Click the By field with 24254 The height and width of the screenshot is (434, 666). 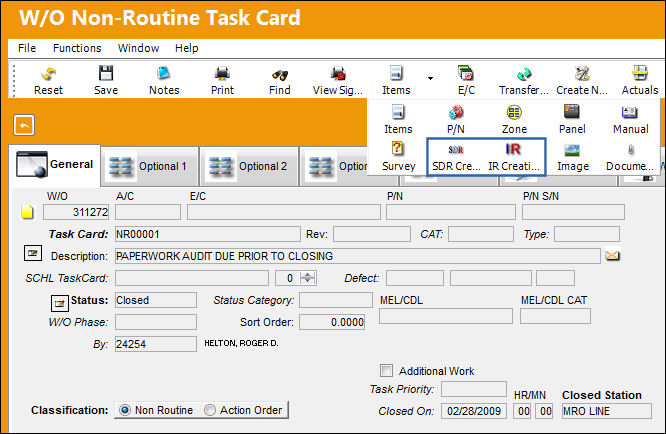click(155, 344)
